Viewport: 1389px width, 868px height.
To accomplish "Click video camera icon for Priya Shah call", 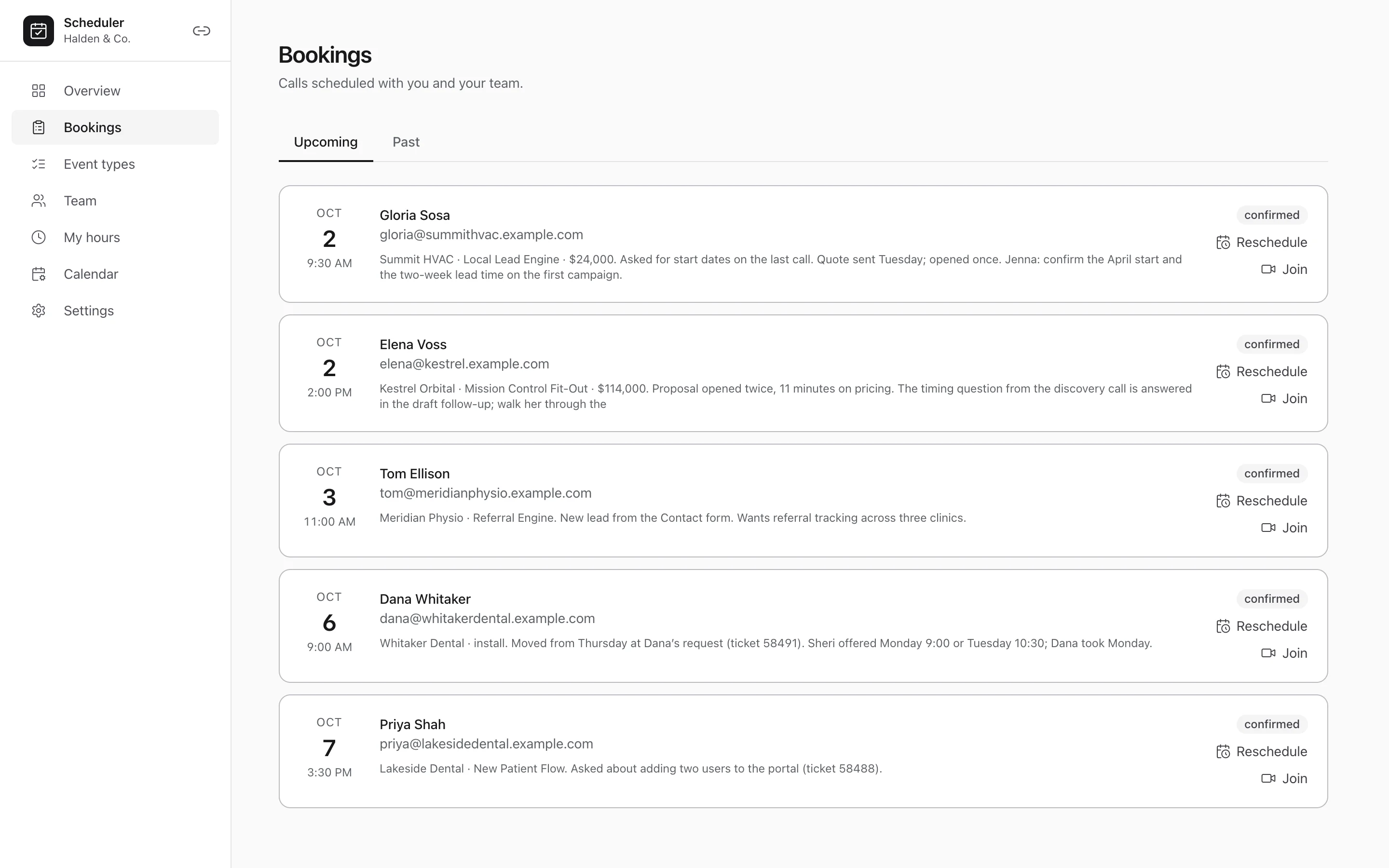I will (1268, 778).
